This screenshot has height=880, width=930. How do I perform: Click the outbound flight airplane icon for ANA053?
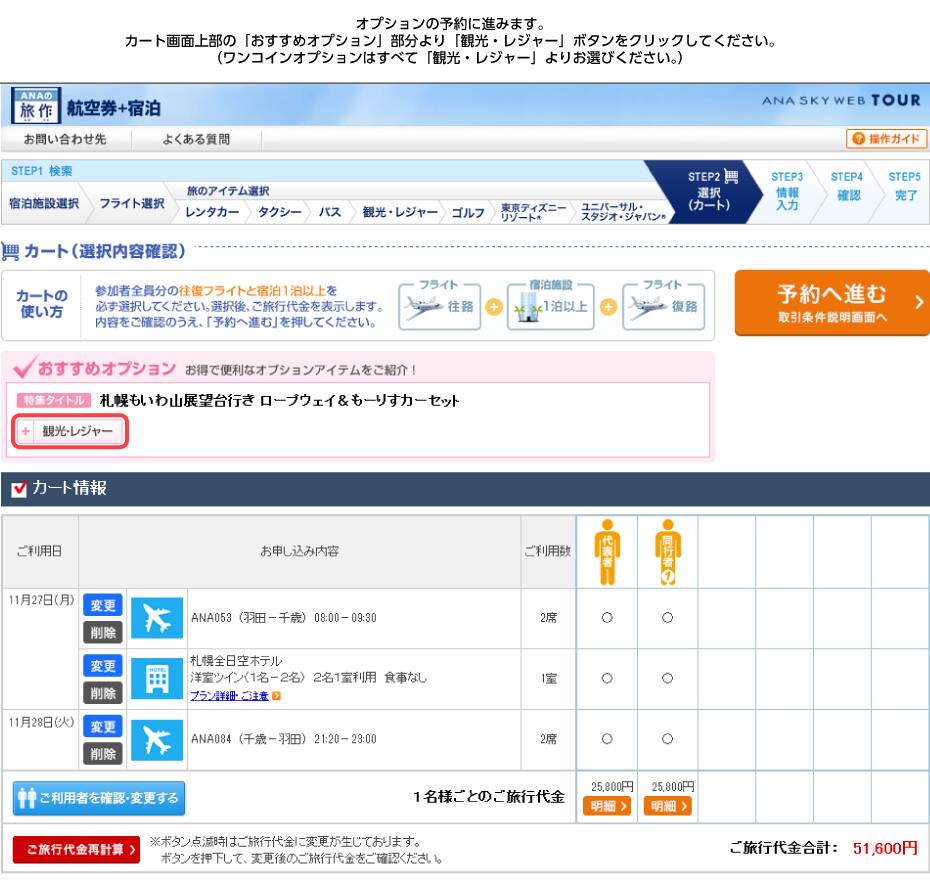(x=157, y=618)
